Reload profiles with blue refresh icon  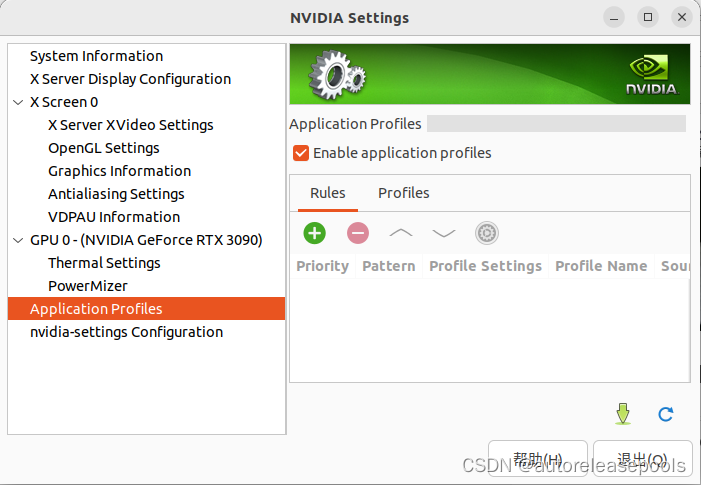pyautogui.click(x=666, y=414)
